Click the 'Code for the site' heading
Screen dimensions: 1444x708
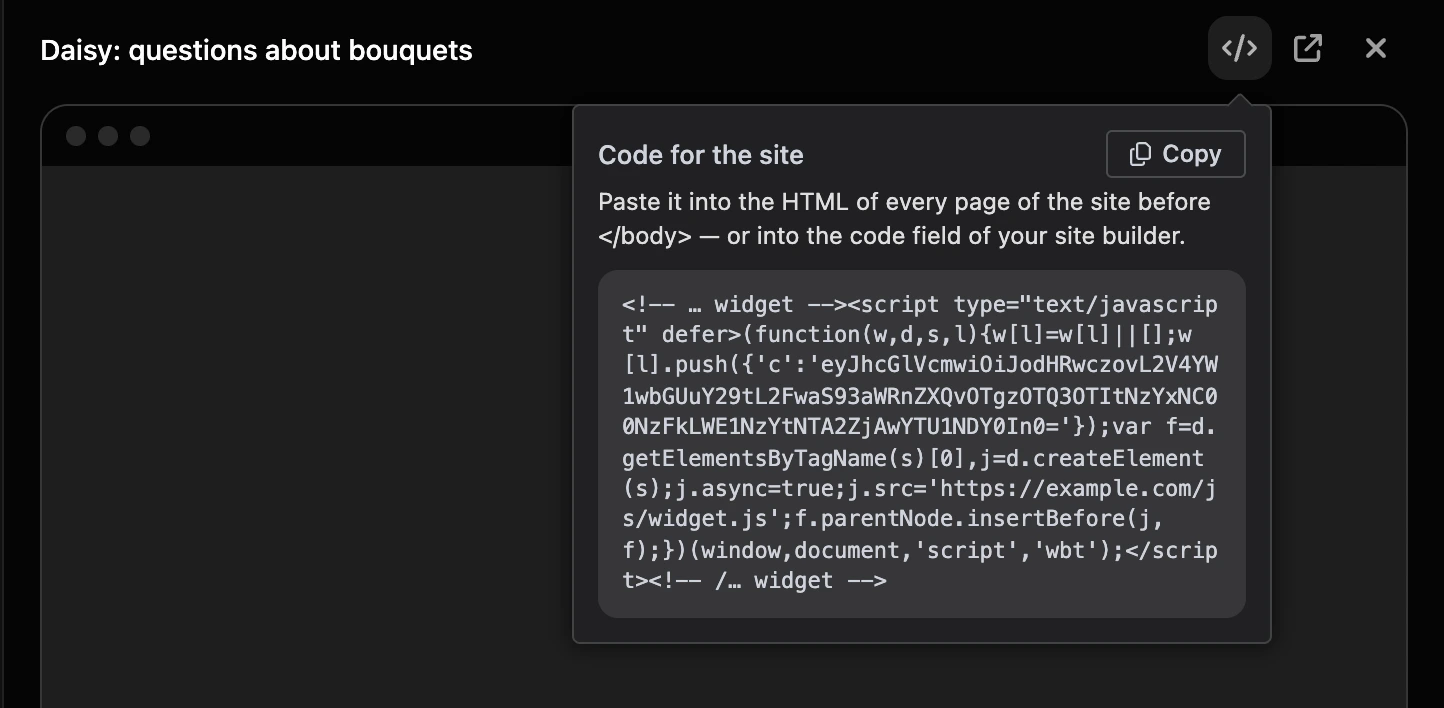[701, 155]
